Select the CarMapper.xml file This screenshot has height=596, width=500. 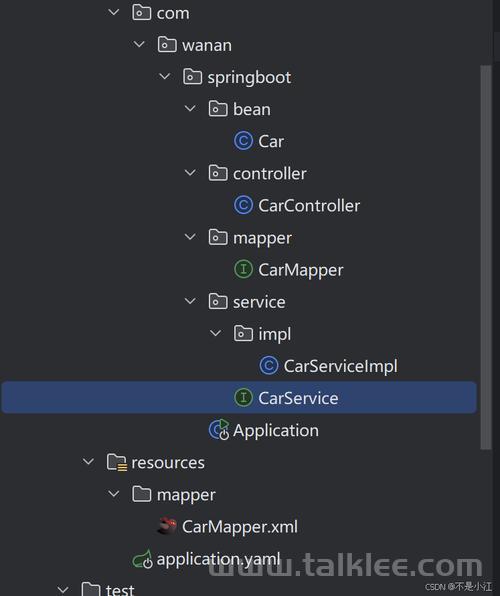[240, 527]
